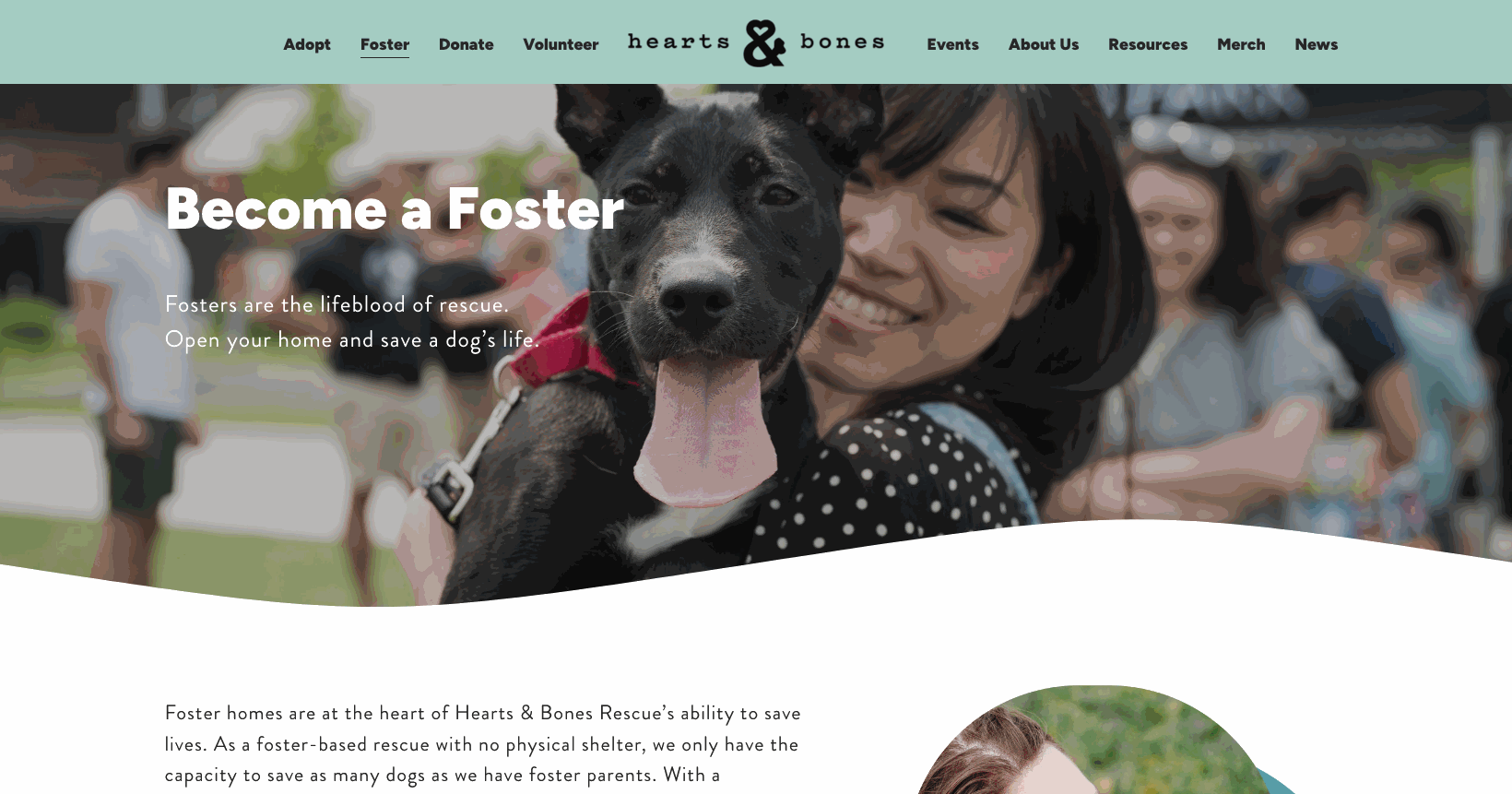1512x794 pixels.
Task: Visit the Merch page
Action: 1241,44
